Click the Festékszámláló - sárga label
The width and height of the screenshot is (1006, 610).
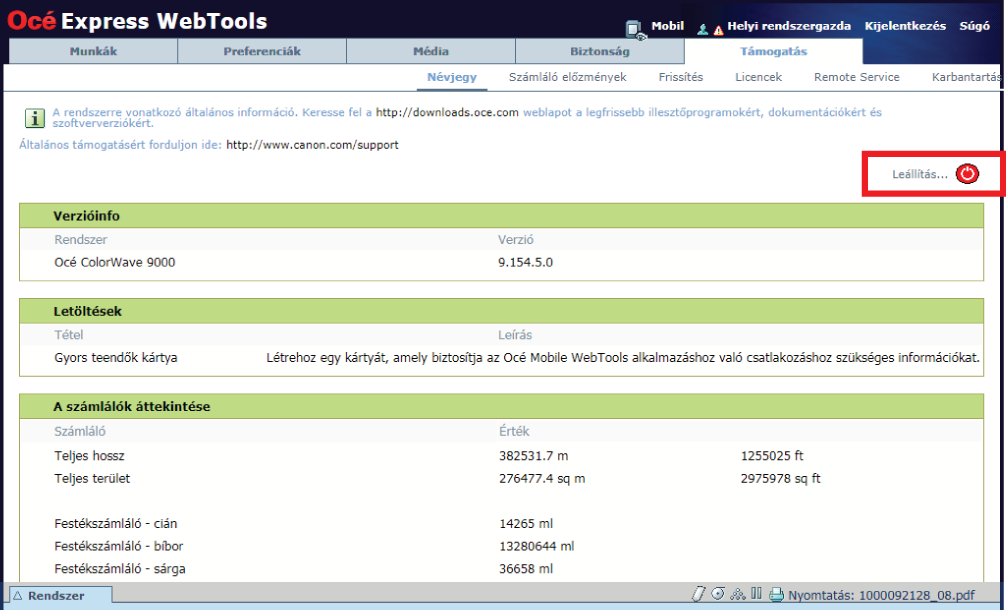point(120,568)
